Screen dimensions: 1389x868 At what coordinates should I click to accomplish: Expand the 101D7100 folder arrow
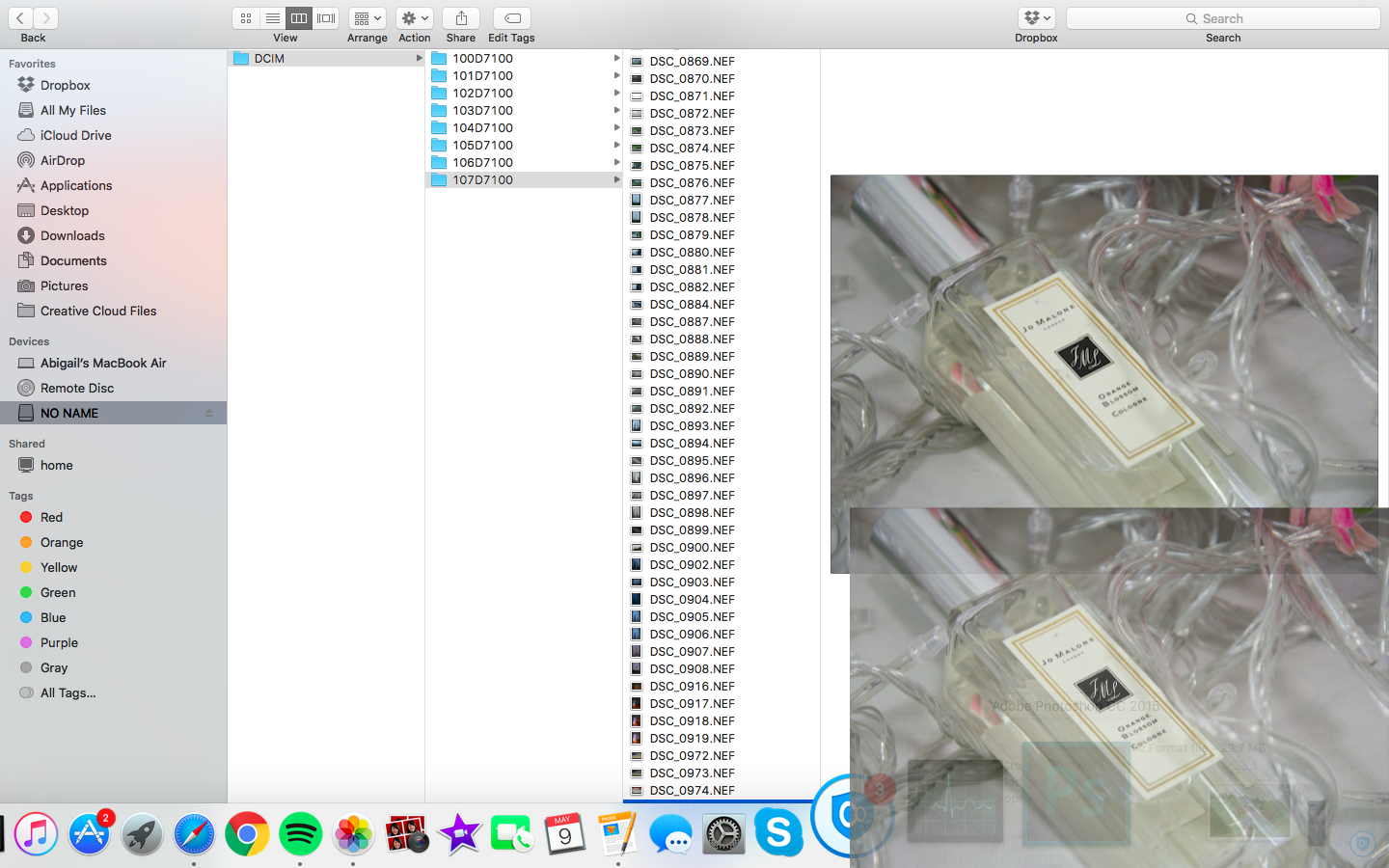tap(616, 75)
